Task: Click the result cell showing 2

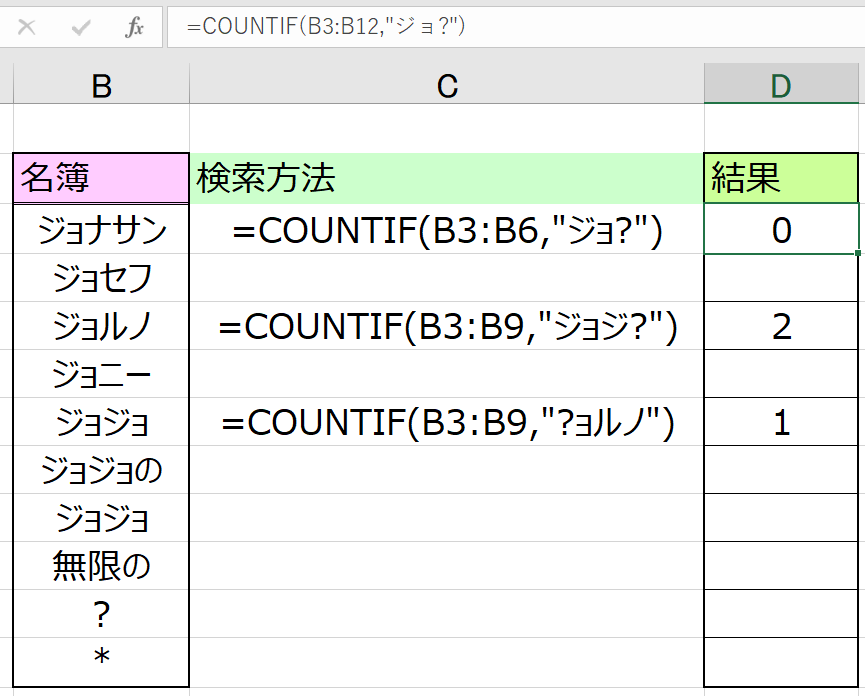Action: coord(781,326)
